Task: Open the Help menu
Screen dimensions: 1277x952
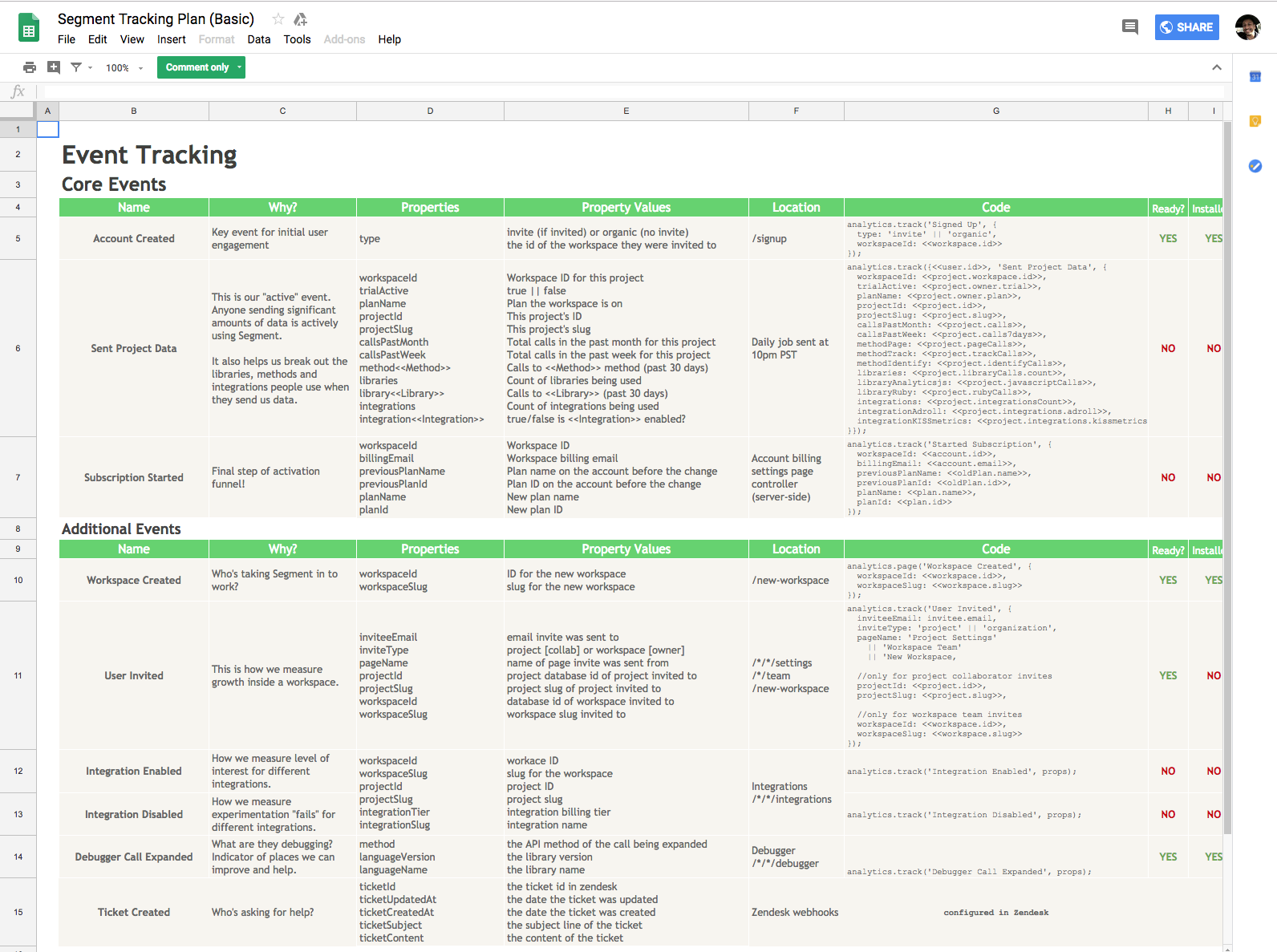Action: tap(390, 39)
